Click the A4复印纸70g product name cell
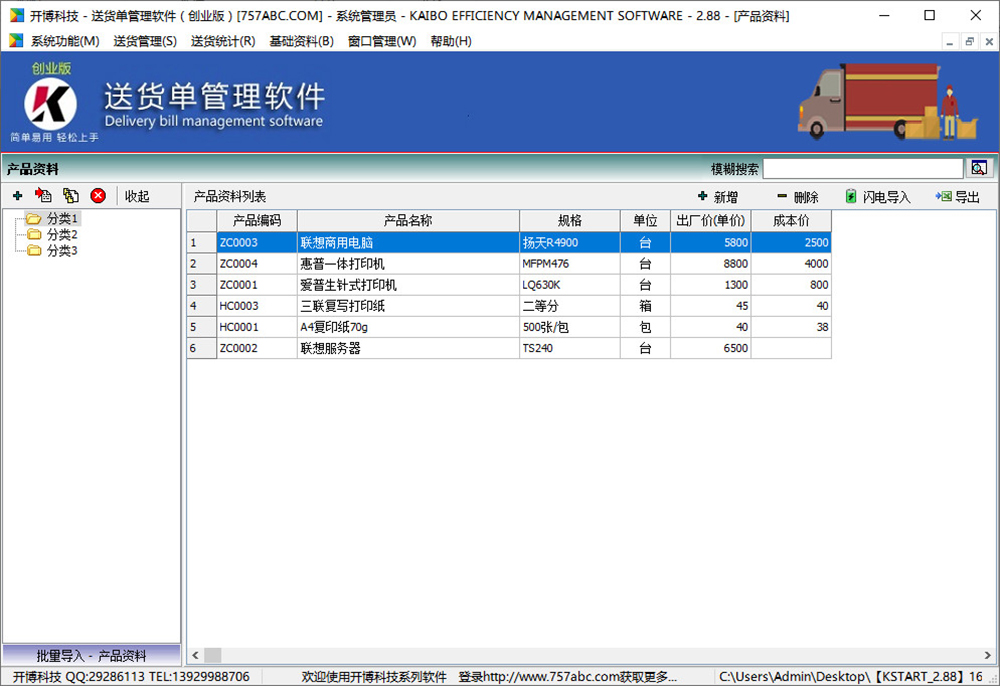This screenshot has height=686, width=1000. (408, 326)
